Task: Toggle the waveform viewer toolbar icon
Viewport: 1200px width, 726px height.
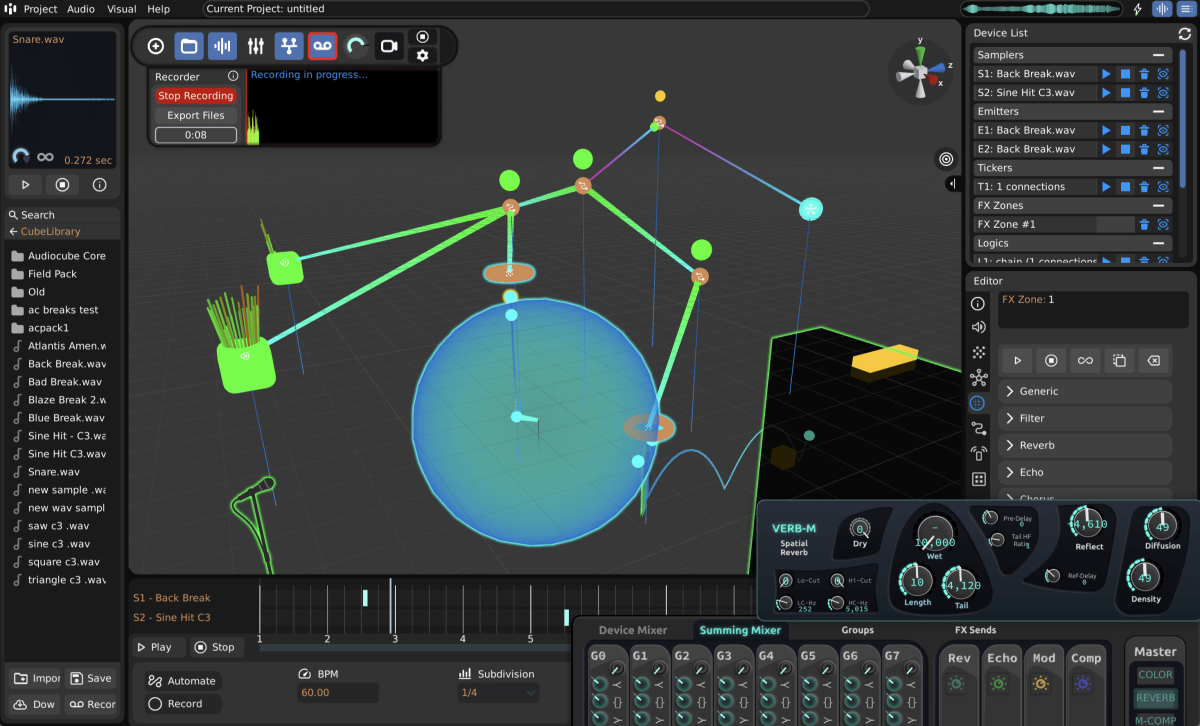Action: (x=222, y=46)
